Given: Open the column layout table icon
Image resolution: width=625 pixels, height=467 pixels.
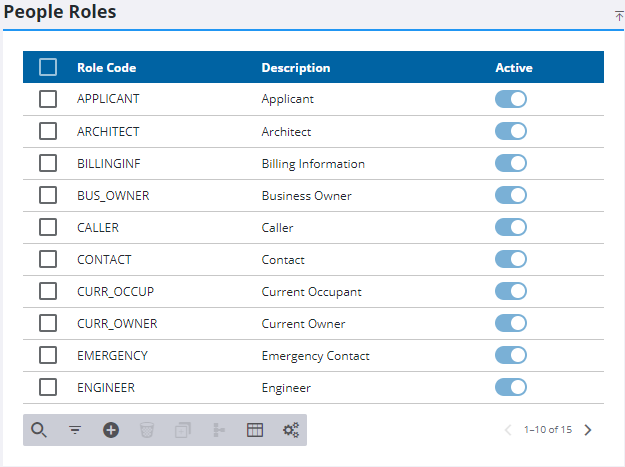Looking at the screenshot, I should click(255, 430).
